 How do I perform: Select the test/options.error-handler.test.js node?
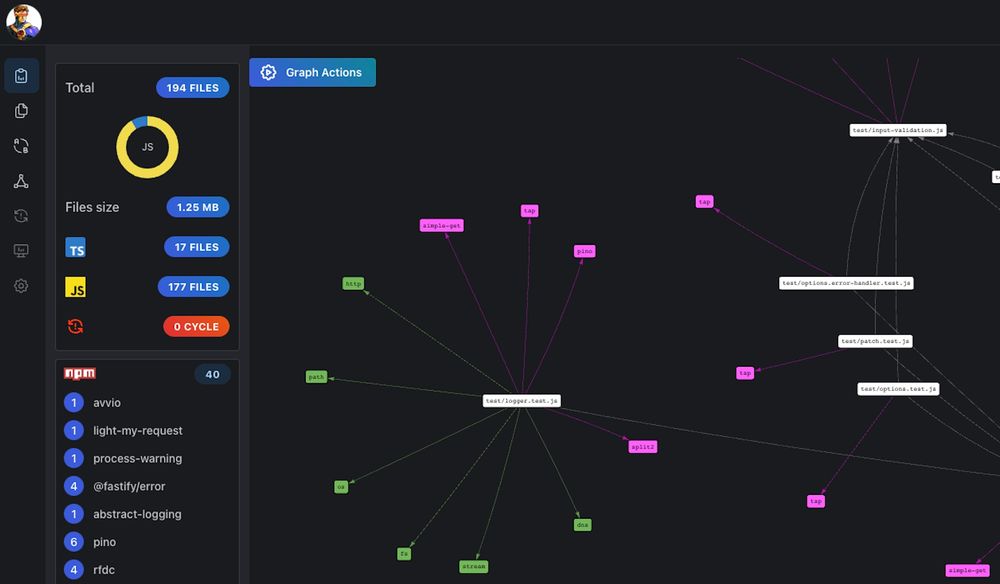[x=846, y=283]
